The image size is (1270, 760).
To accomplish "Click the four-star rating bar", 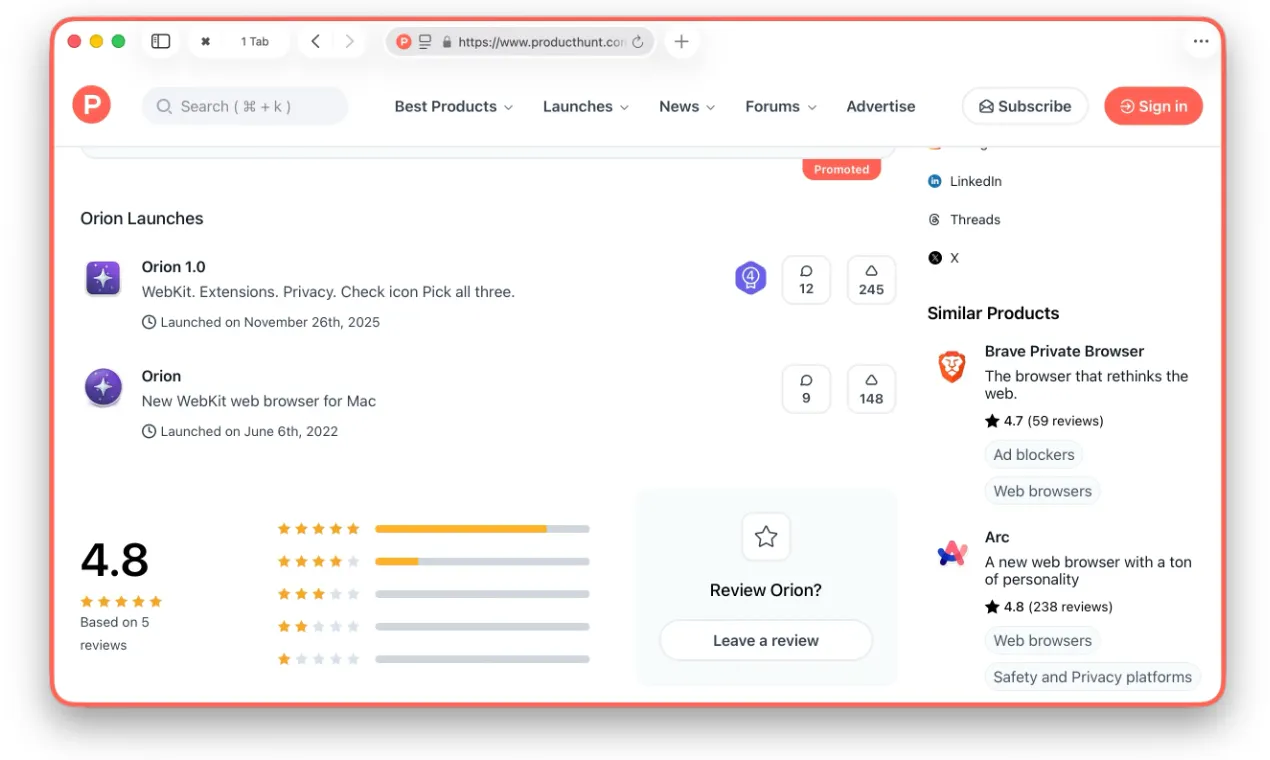I will 482,561.
